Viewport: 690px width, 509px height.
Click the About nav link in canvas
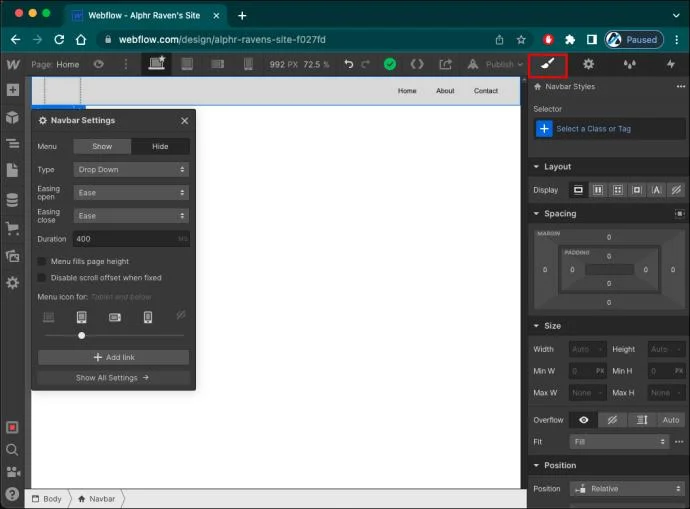point(445,91)
